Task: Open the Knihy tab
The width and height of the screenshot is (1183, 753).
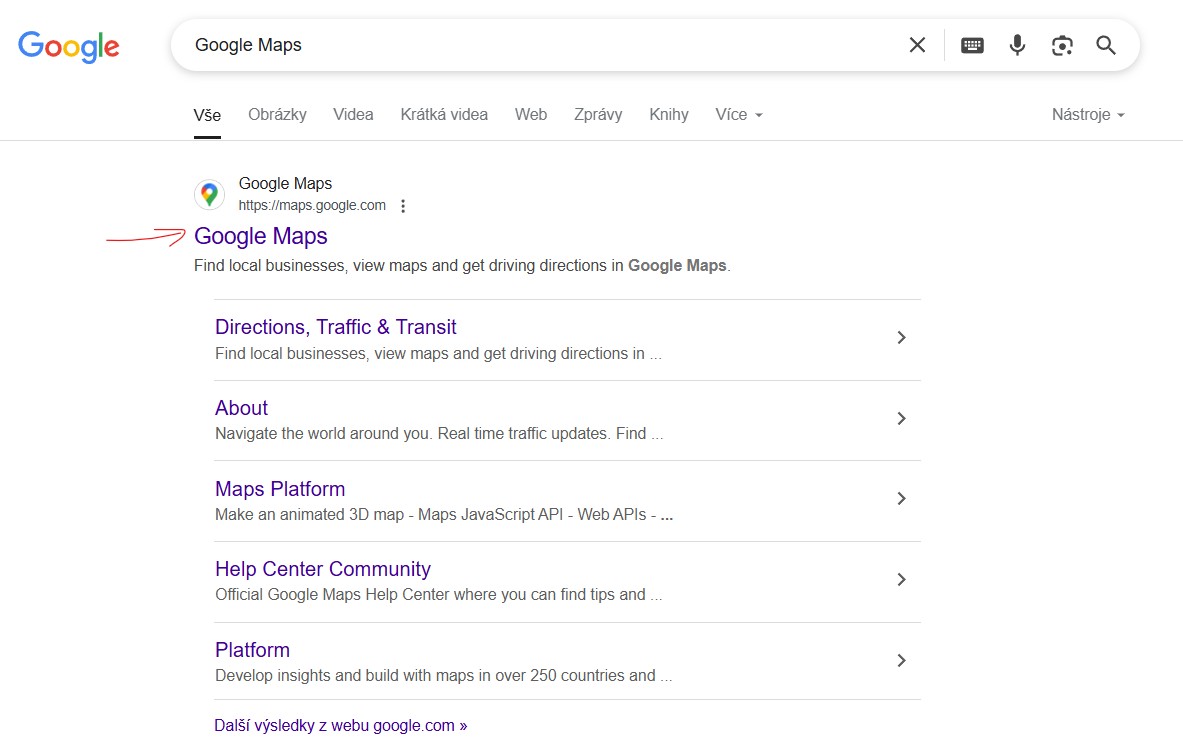Action: click(668, 115)
